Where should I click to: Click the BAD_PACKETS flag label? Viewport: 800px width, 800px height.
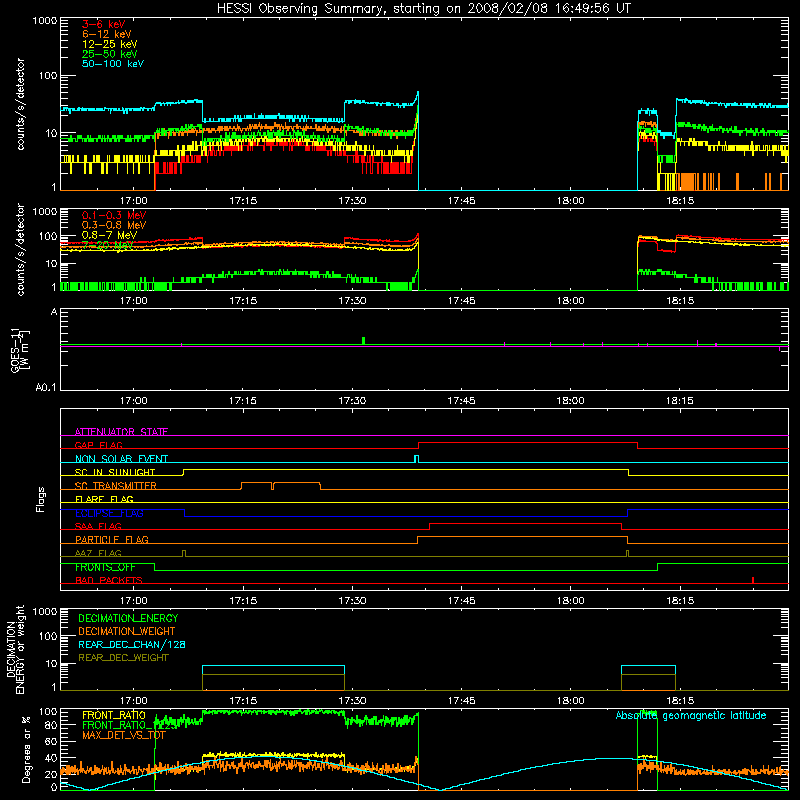(x=109, y=580)
